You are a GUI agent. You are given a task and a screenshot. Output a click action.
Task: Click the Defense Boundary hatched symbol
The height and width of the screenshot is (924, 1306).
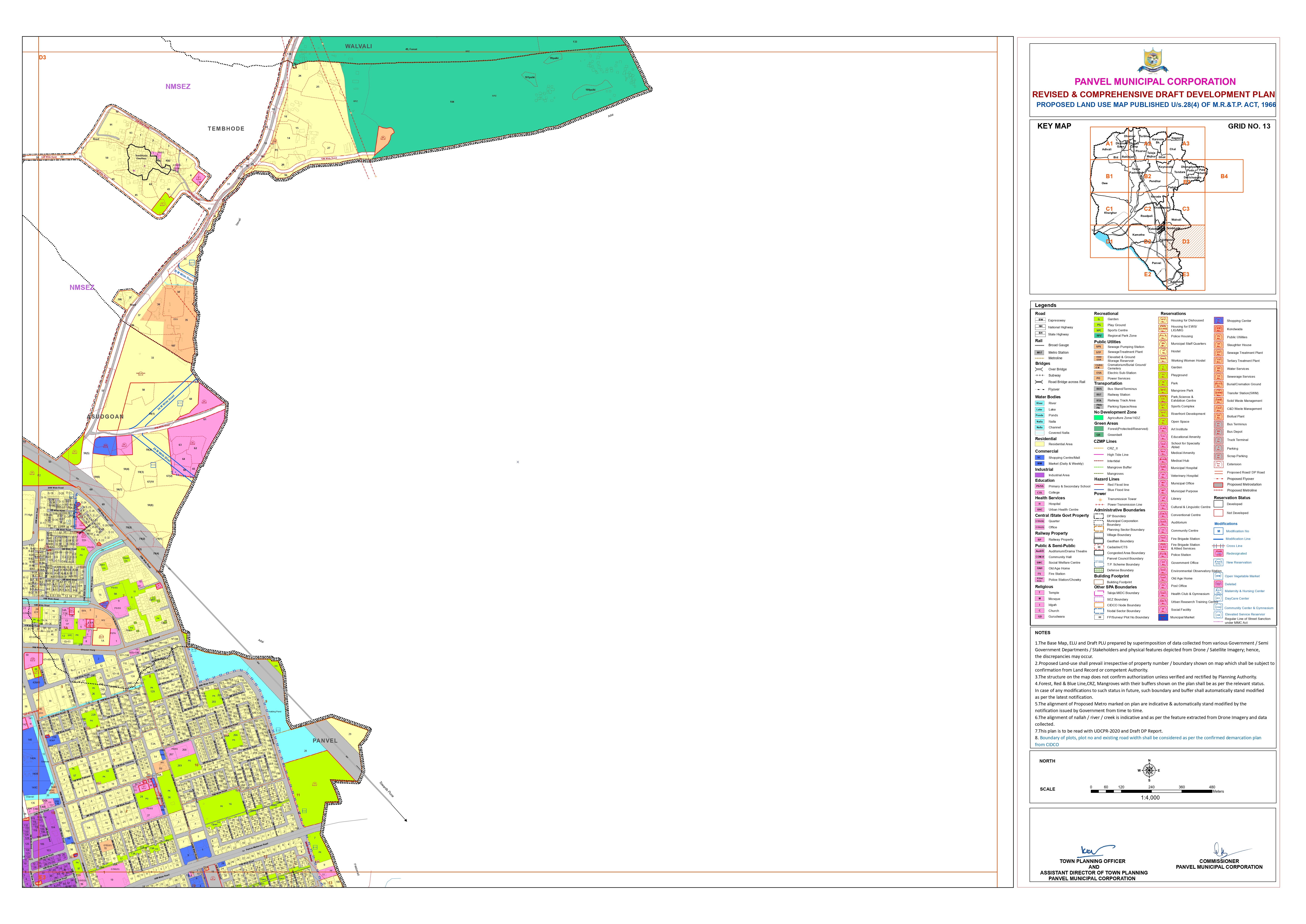(x=1099, y=570)
